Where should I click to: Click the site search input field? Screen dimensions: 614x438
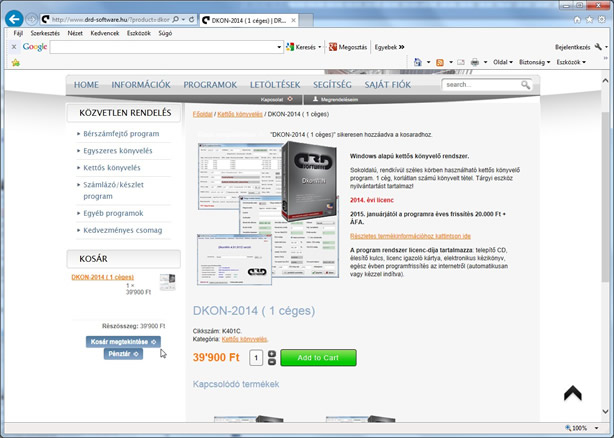point(482,85)
